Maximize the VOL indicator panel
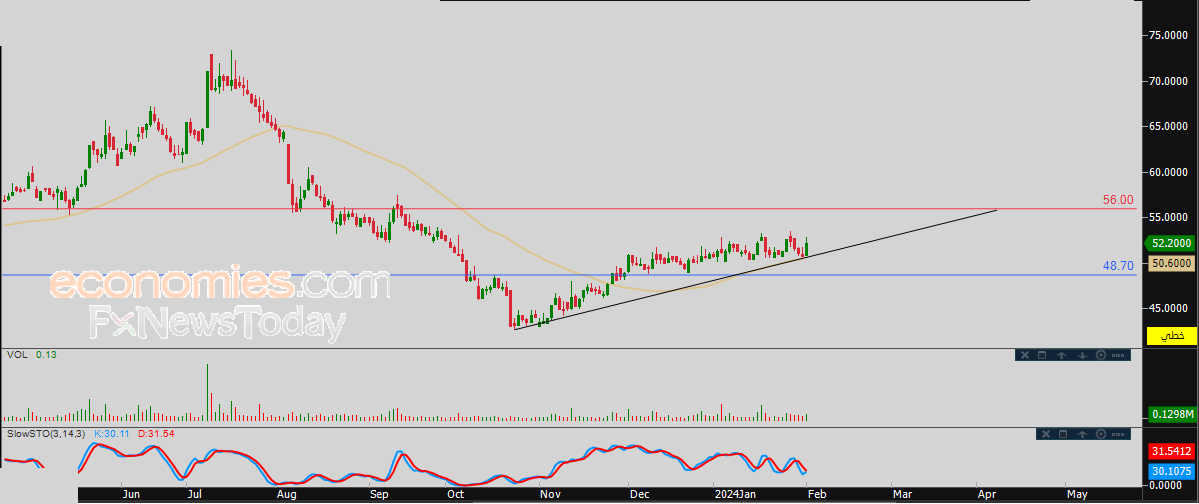 click(x=1041, y=355)
